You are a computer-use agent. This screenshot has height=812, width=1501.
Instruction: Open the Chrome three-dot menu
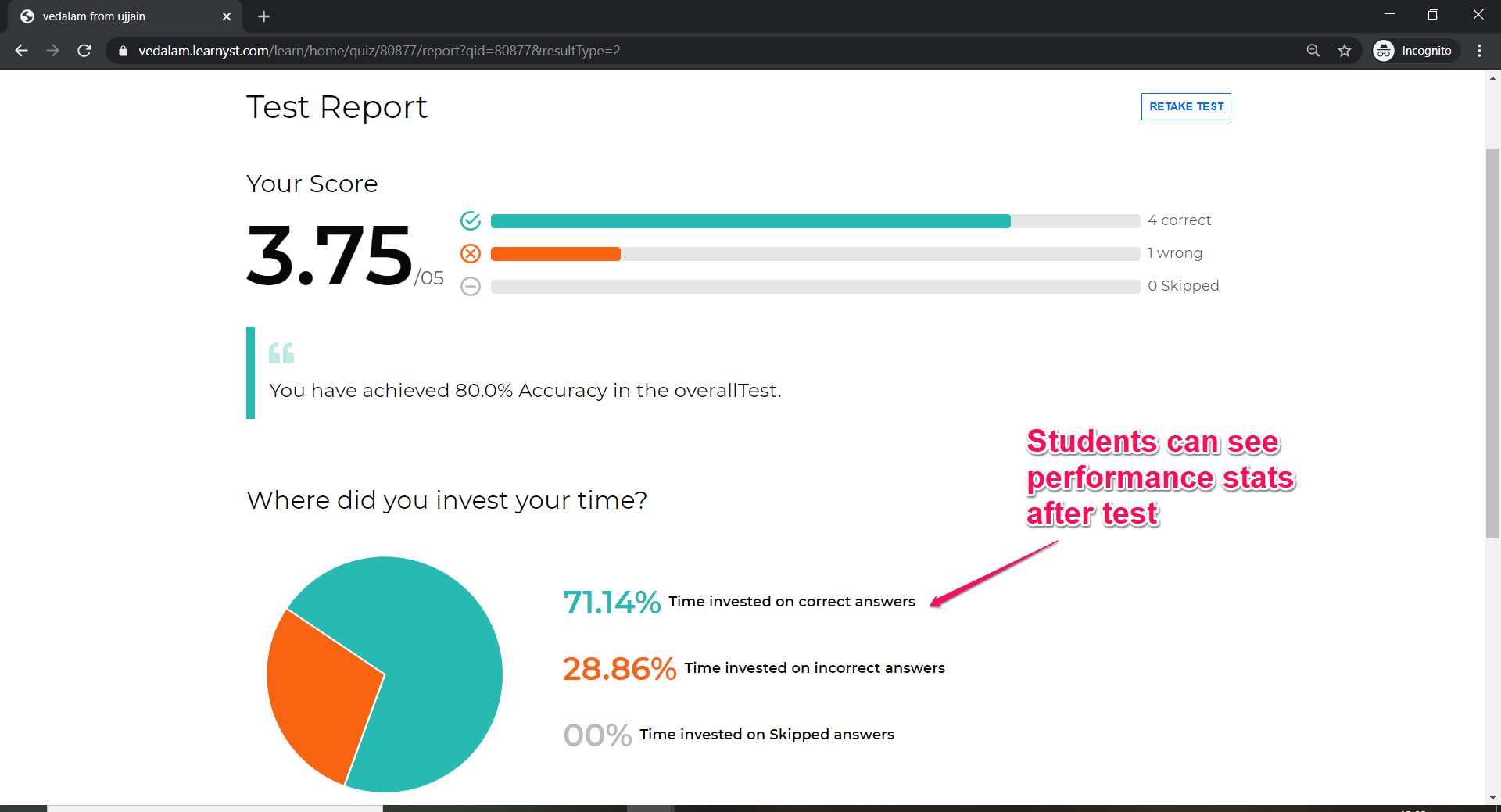pos(1479,51)
